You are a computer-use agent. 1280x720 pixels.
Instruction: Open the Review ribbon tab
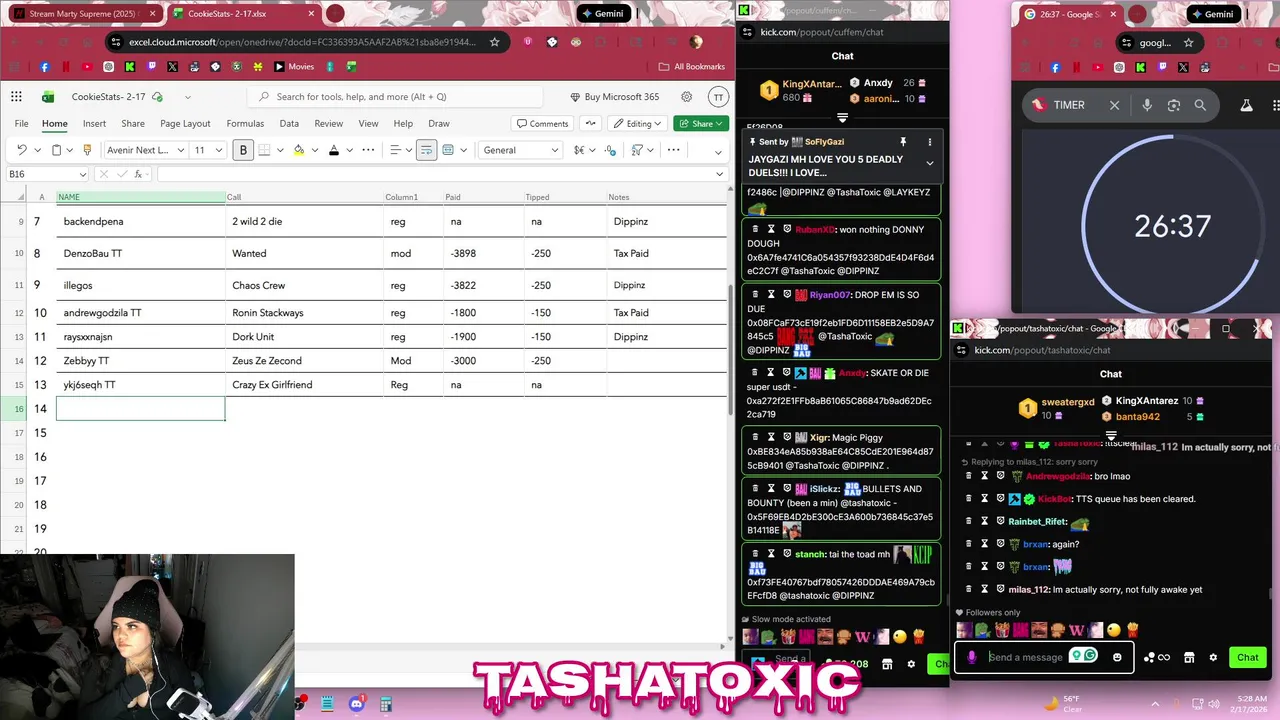pyautogui.click(x=328, y=123)
